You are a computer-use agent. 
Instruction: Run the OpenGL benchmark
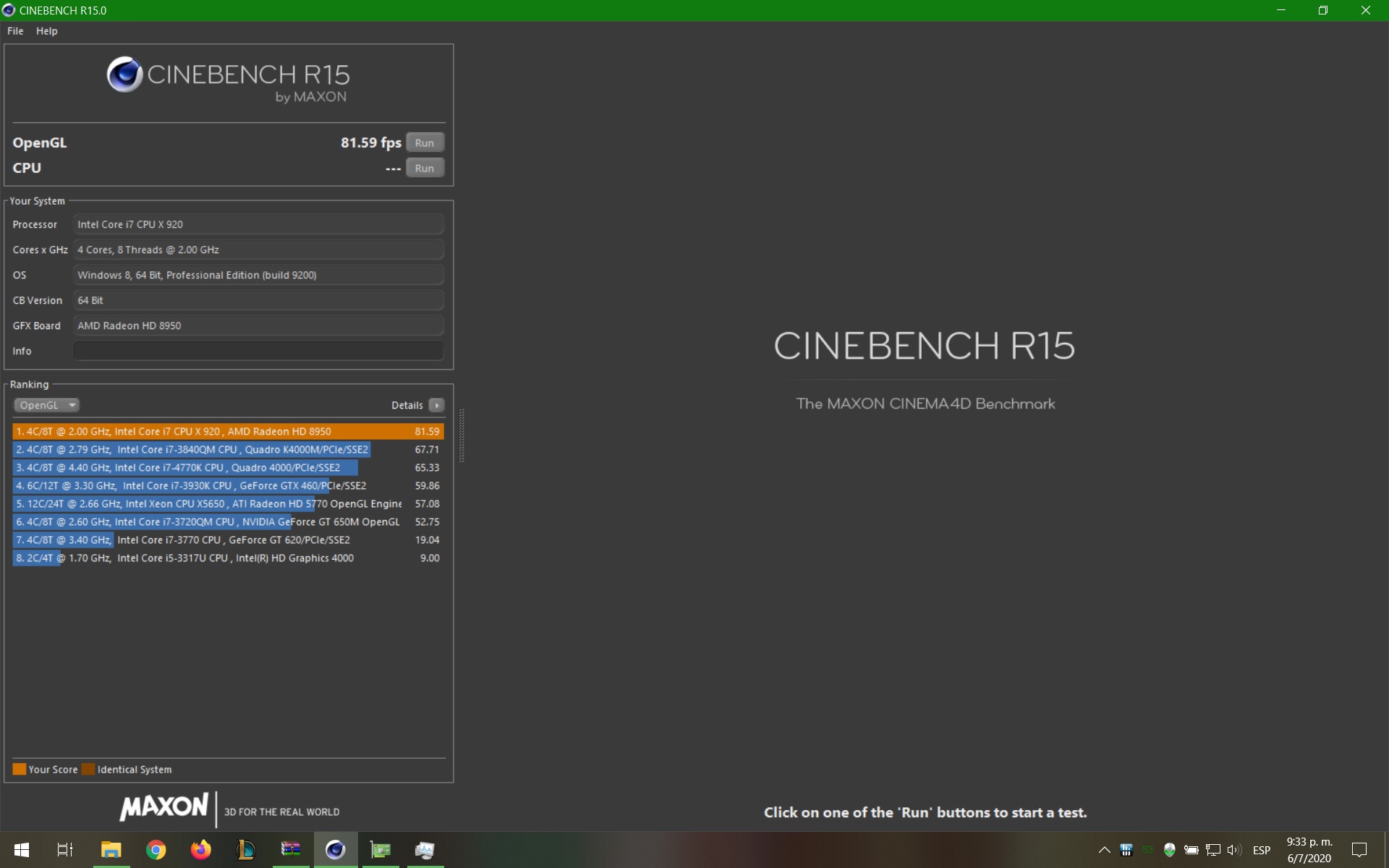tap(425, 142)
